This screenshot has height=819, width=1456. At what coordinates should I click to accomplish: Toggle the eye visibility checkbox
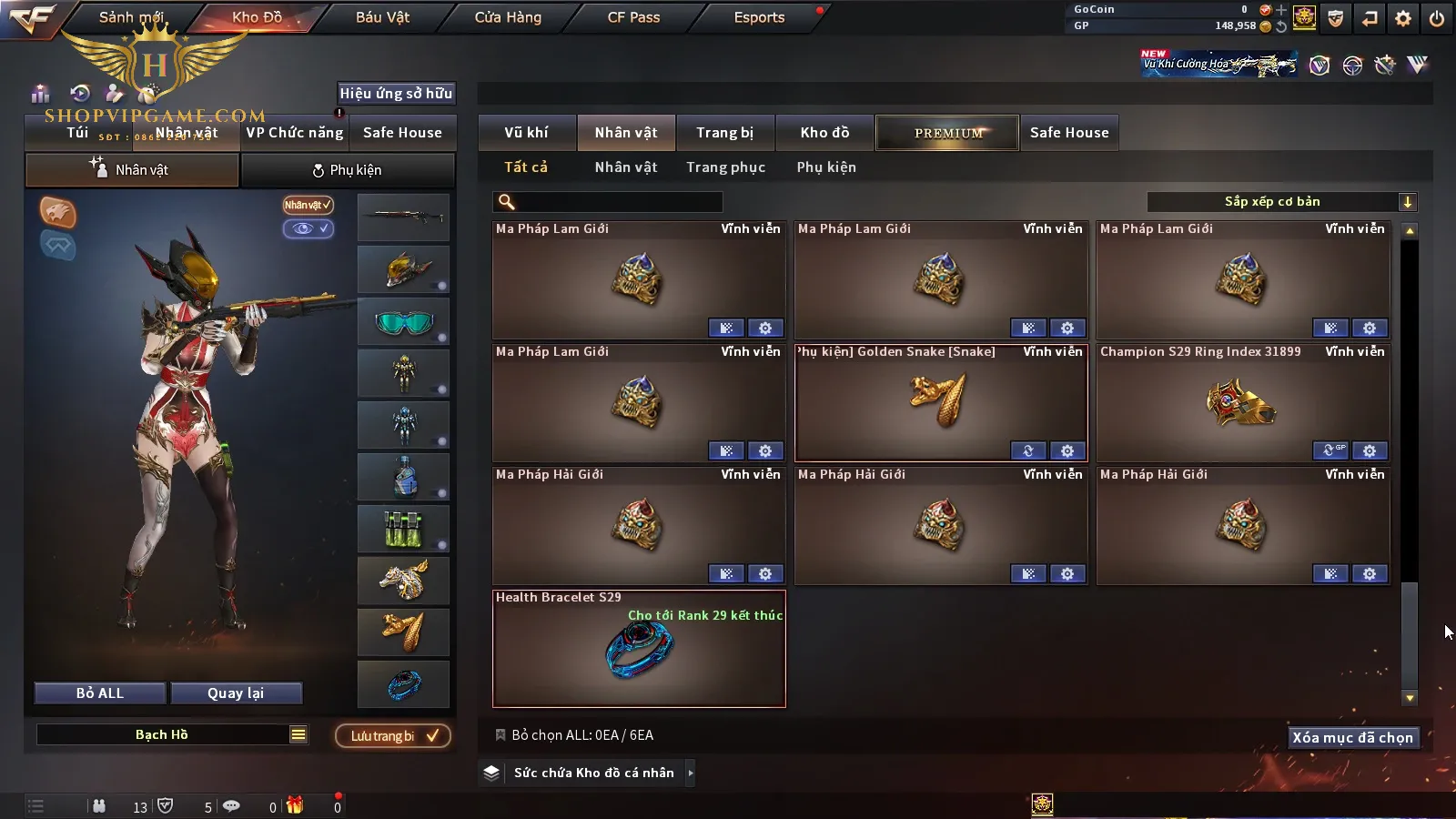coord(308,228)
